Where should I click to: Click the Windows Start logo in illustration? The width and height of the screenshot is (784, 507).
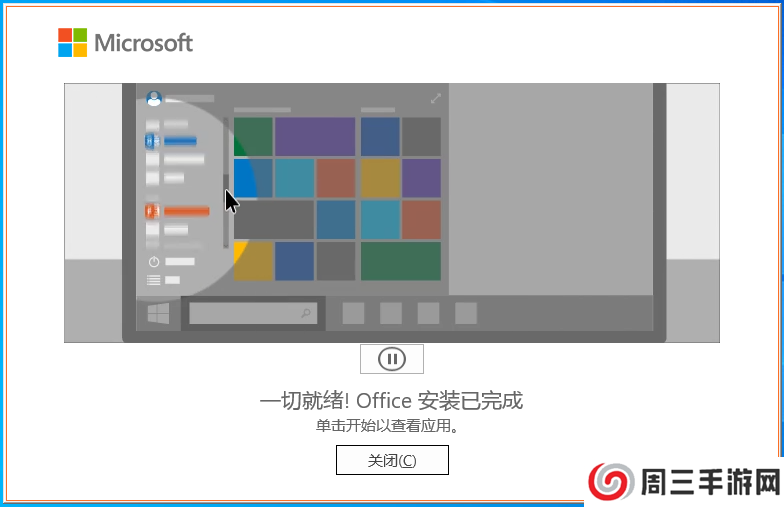coord(158,314)
